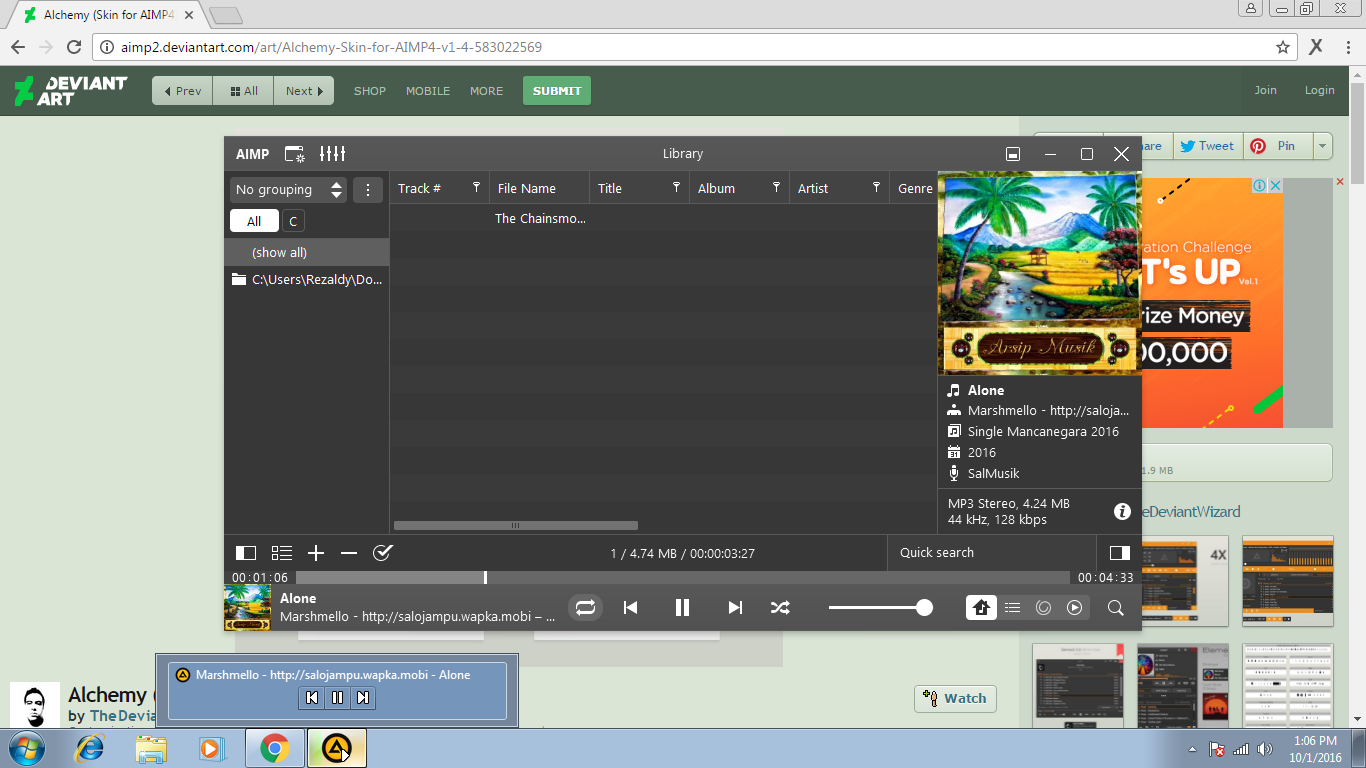Open AIMP preferences window icon
1366x768 pixels.
[x=295, y=154]
